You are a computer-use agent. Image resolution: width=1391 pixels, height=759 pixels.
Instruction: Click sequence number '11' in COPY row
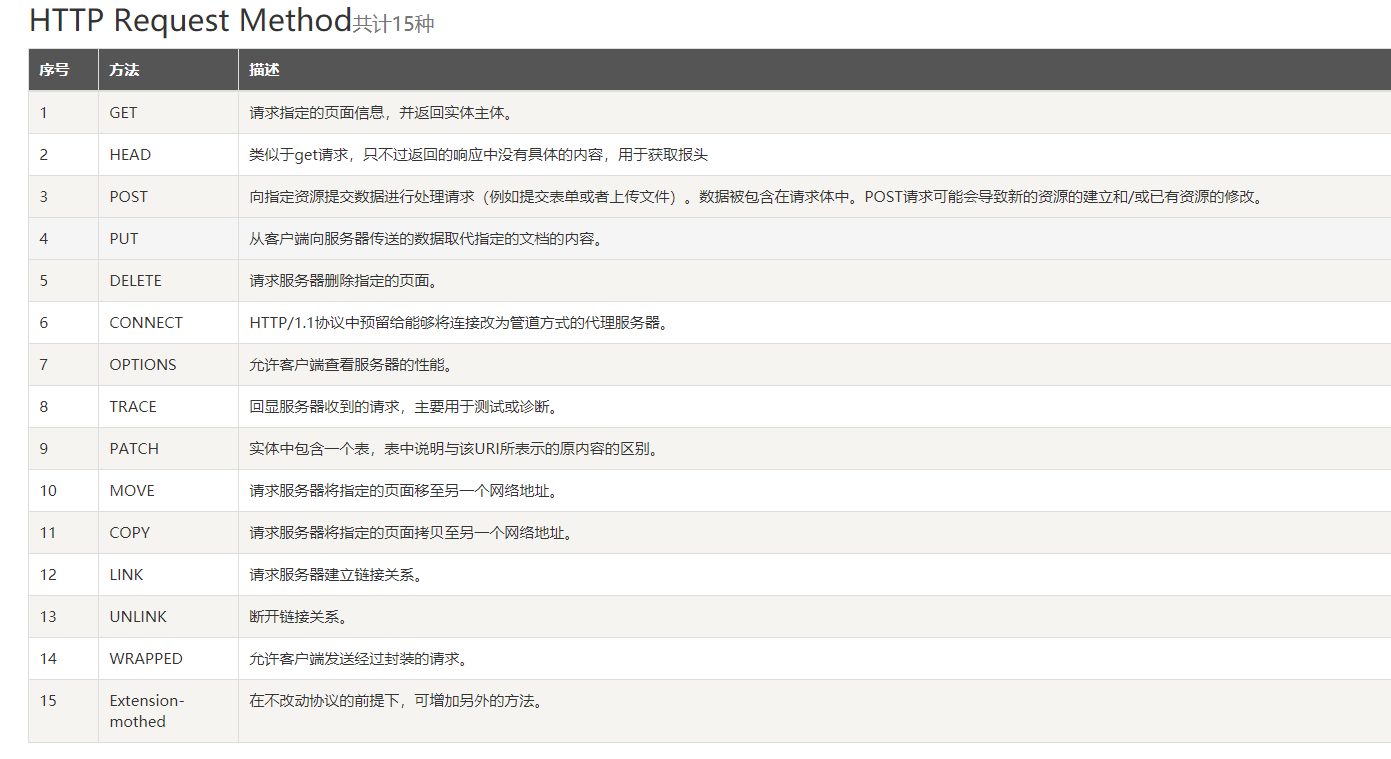click(x=48, y=533)
